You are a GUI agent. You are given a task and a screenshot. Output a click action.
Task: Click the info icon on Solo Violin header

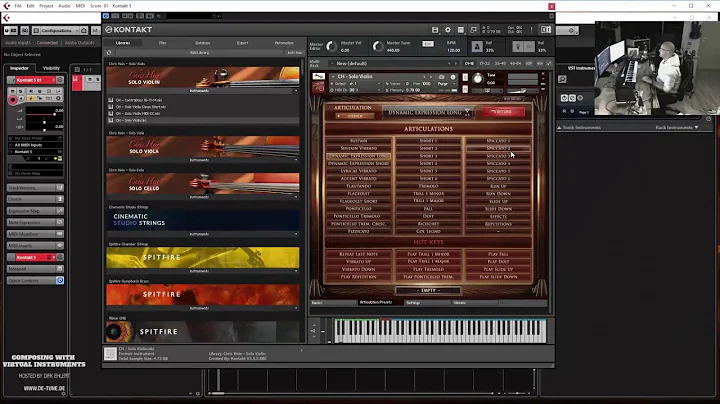[453, 77]
